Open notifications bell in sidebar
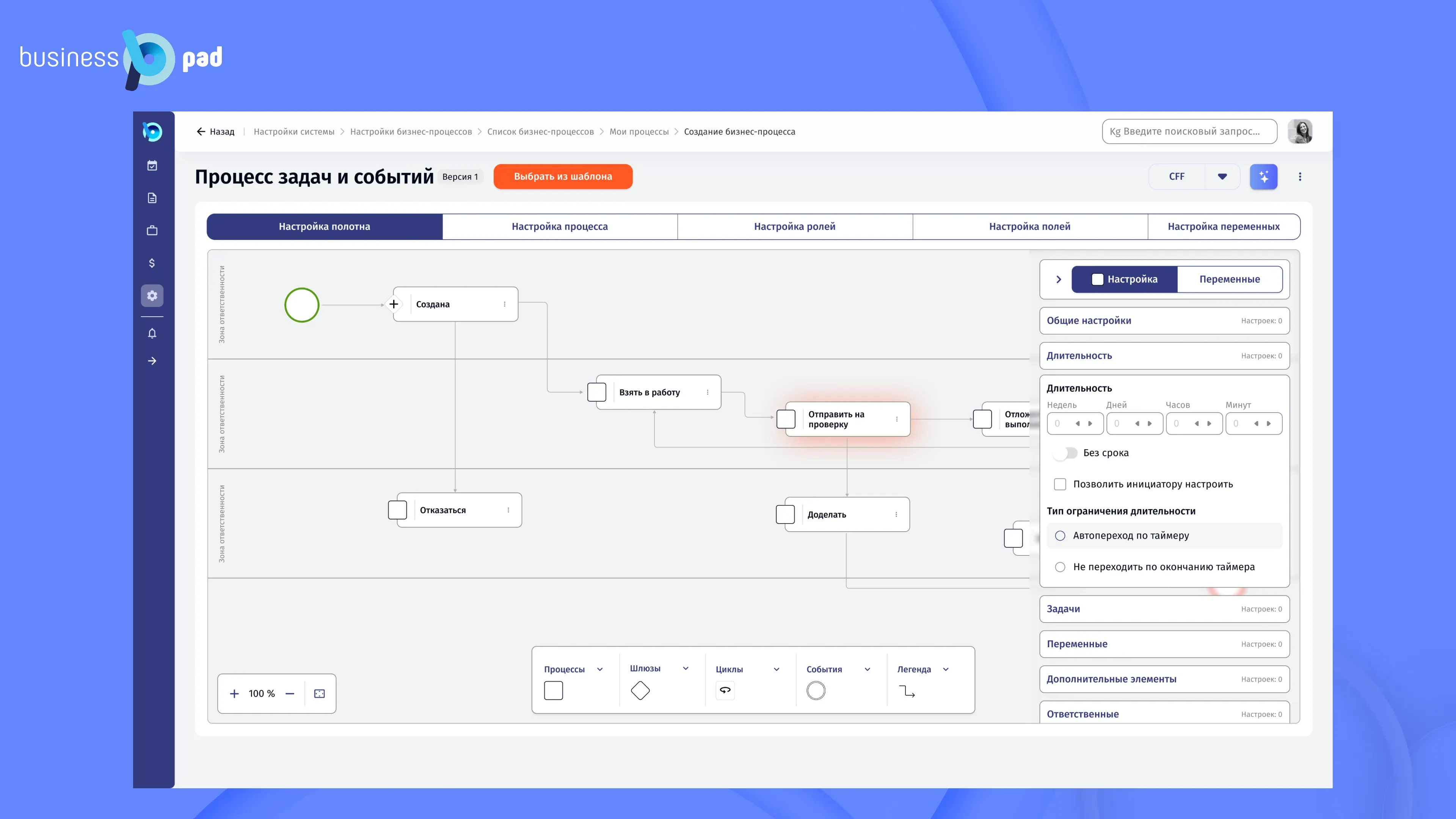This screenshot has width=1456, height=819. pos(152,334)
